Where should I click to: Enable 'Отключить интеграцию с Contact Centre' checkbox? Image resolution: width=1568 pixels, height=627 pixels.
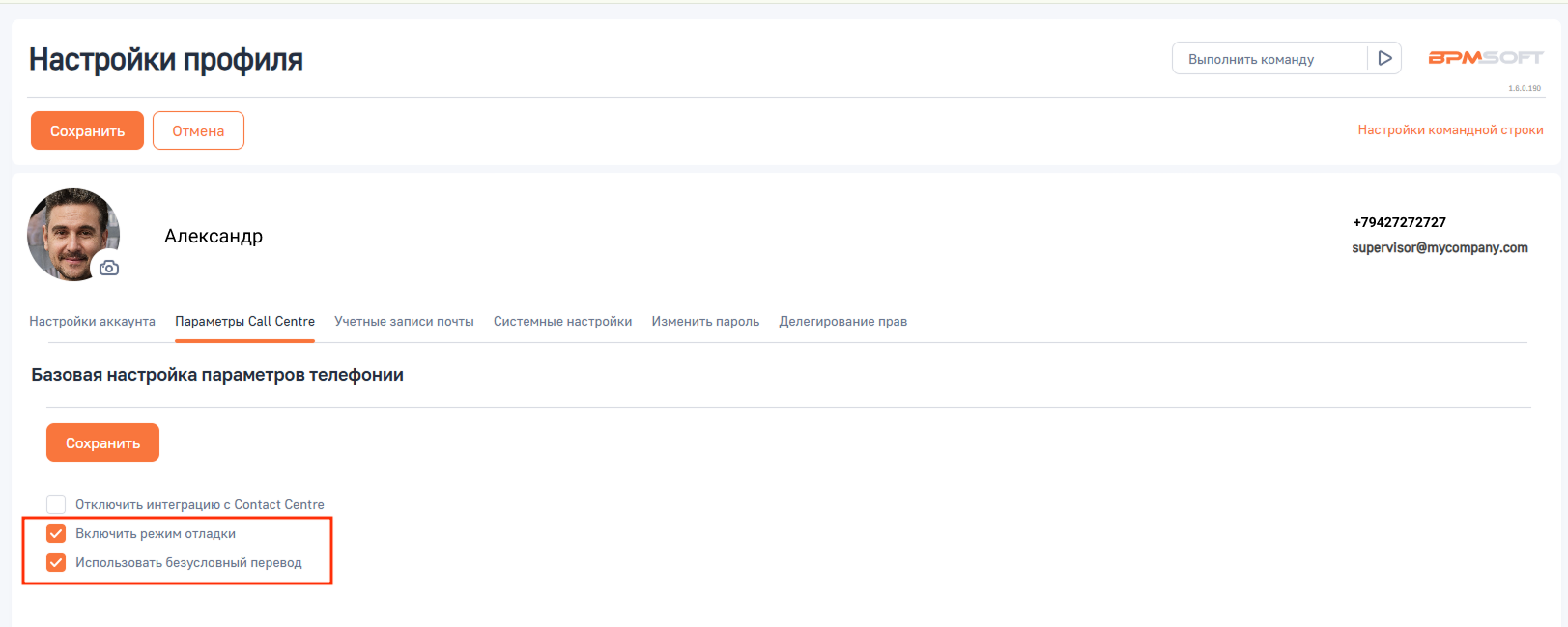coord(56,504)
